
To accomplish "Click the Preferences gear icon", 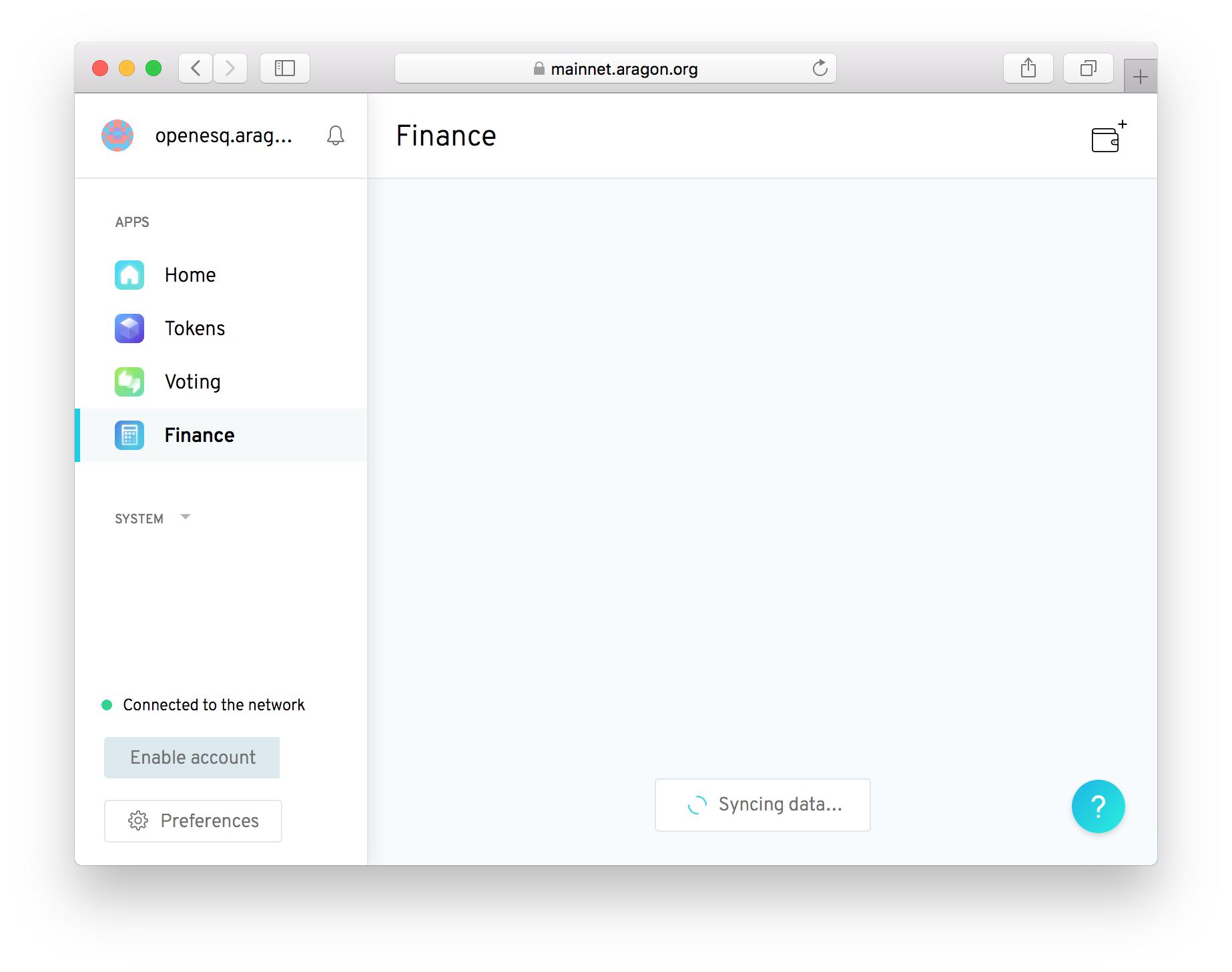I will coord(138,820).
